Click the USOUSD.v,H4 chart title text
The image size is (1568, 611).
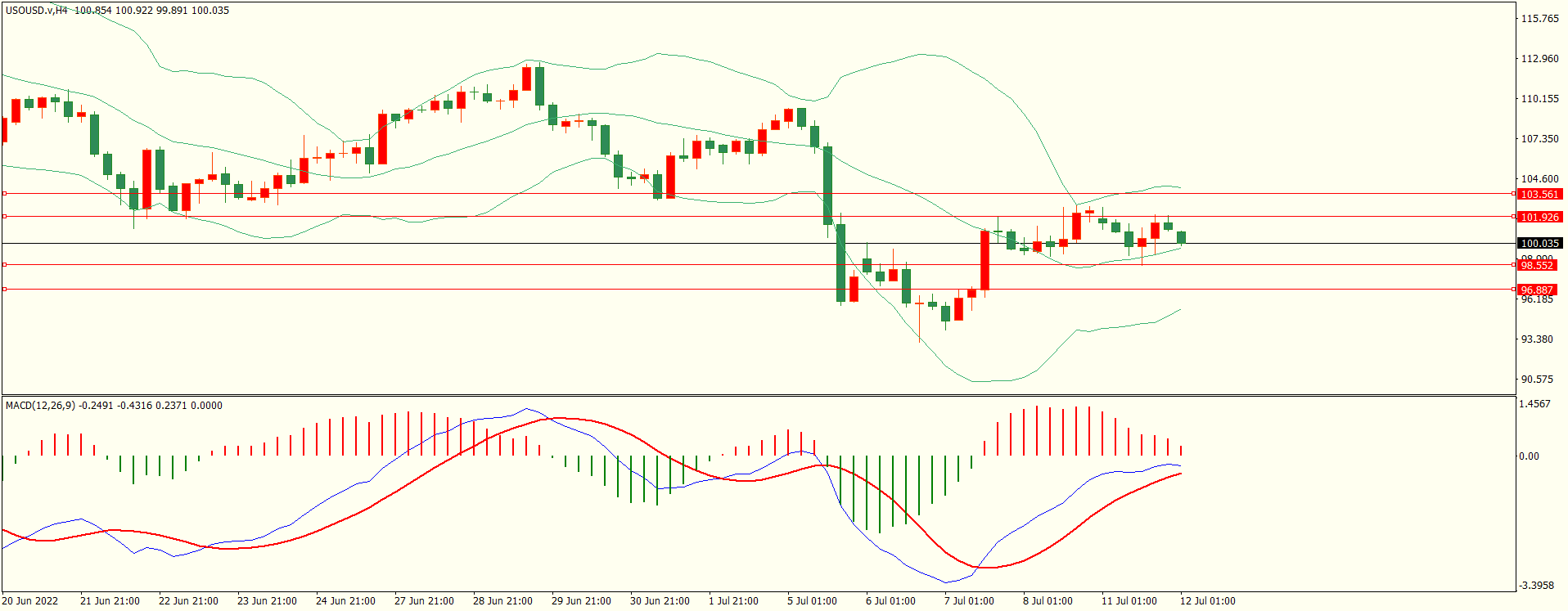pyautogui.click(x=36, y=11)
